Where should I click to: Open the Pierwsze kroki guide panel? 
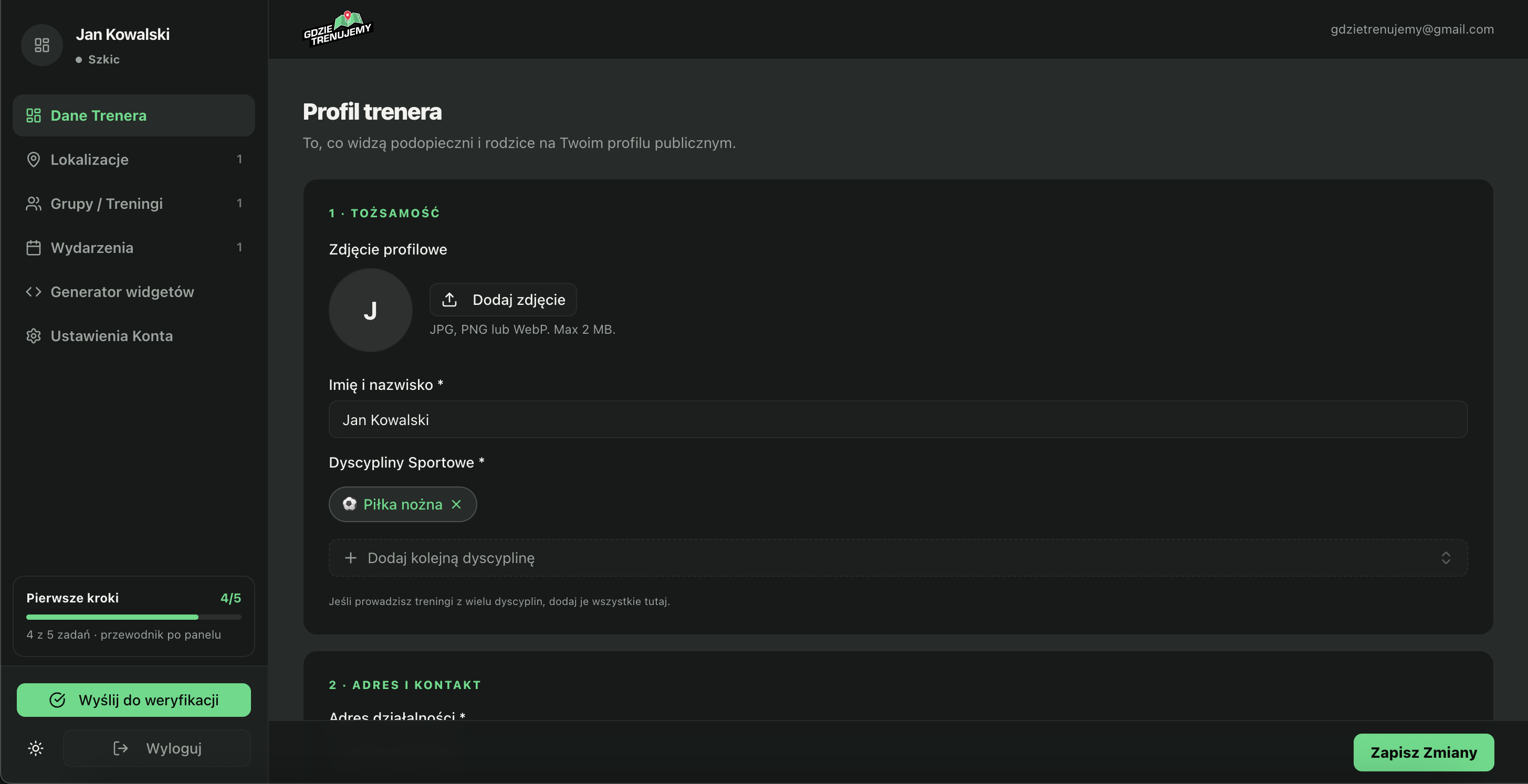(133, 616)
